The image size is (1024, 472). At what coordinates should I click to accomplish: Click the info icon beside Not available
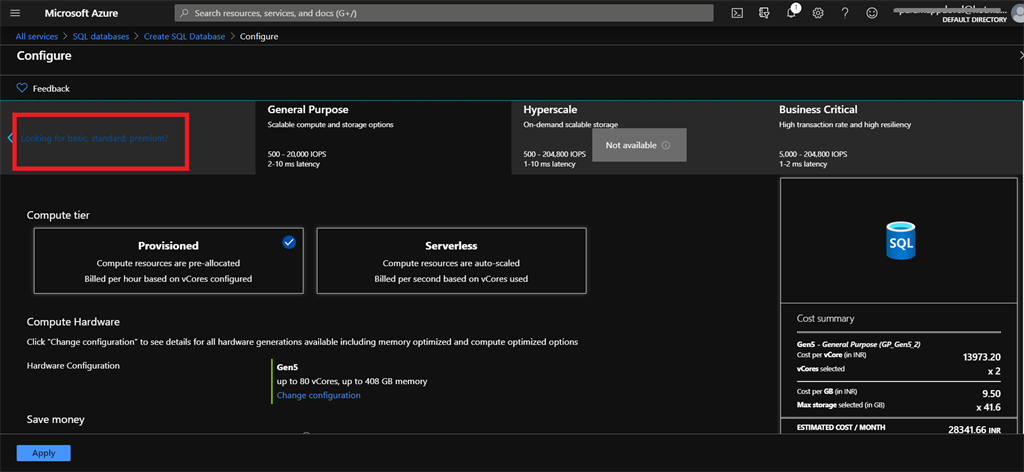tap(666, 146)
